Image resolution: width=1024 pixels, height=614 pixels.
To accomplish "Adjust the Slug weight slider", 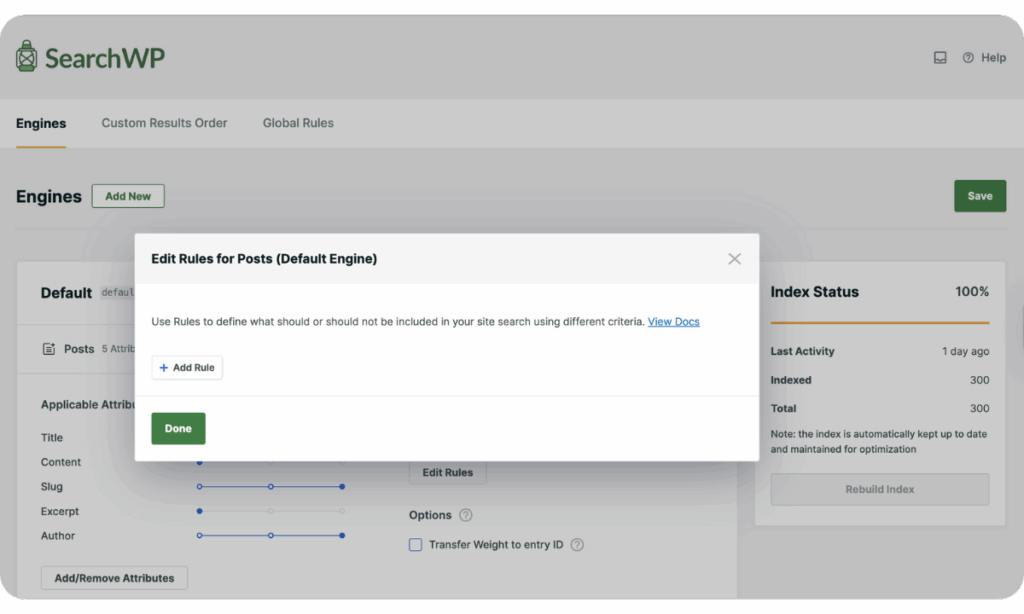I will 270,487.
